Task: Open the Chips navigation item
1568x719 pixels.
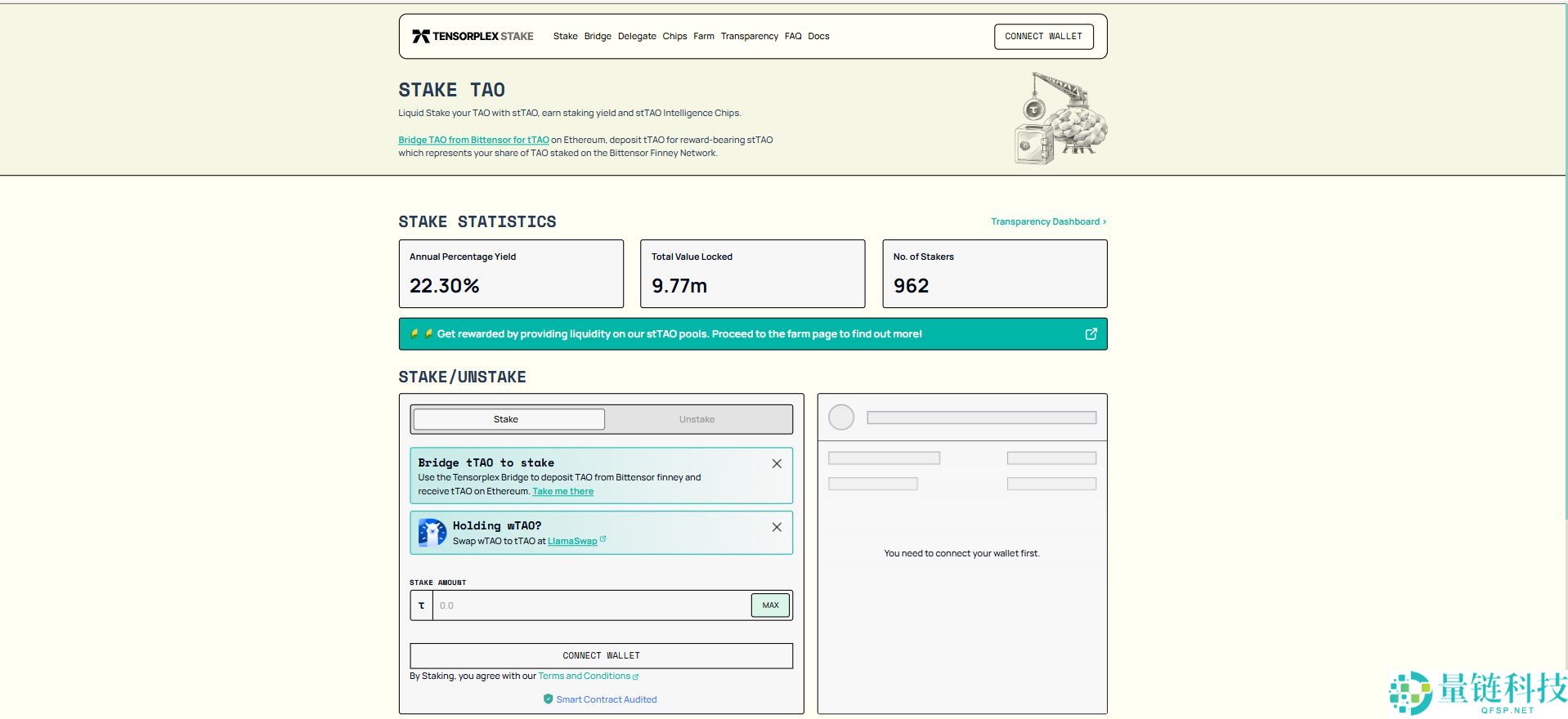Action: click(x=674, y=37)
